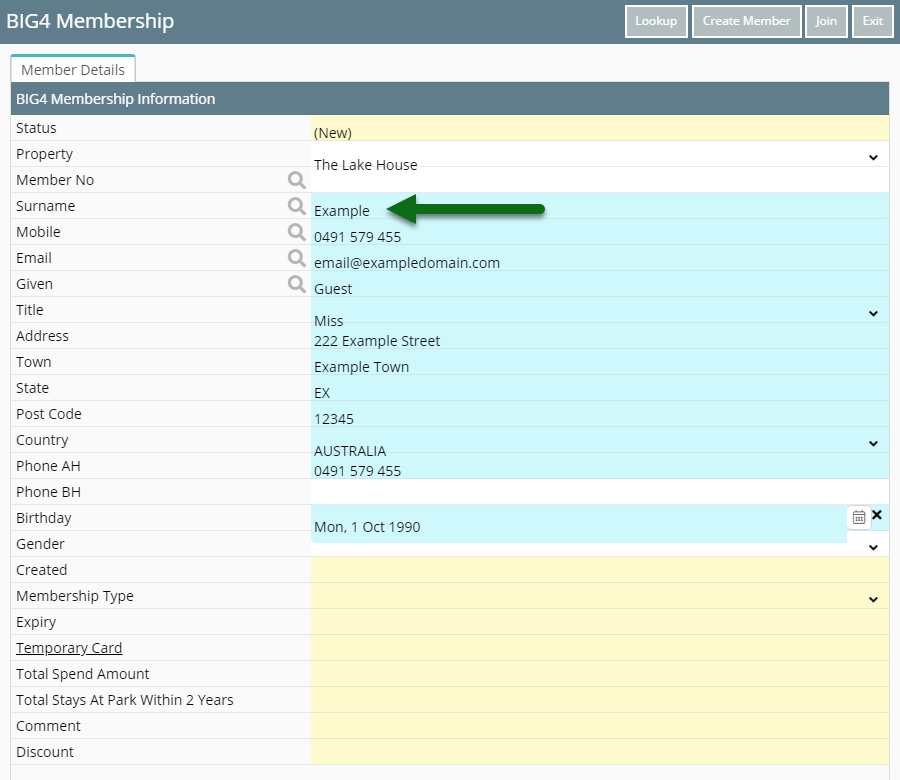Screen dimensions: 900x780
Task: Click the Exit button
Action: (872, 21)
